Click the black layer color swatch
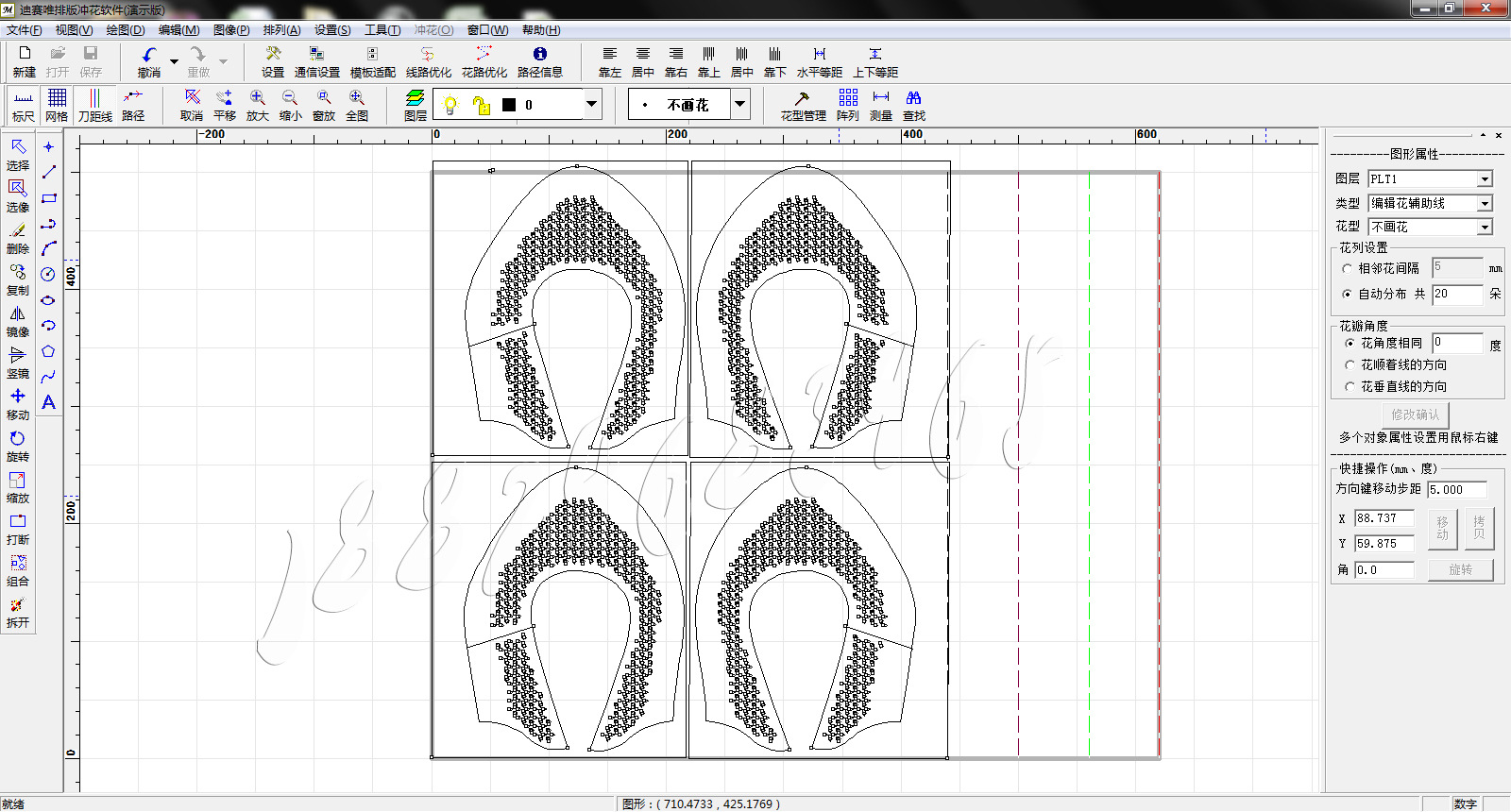The height and width of the screenshot is (812, 1511). (x=509, y=105)
